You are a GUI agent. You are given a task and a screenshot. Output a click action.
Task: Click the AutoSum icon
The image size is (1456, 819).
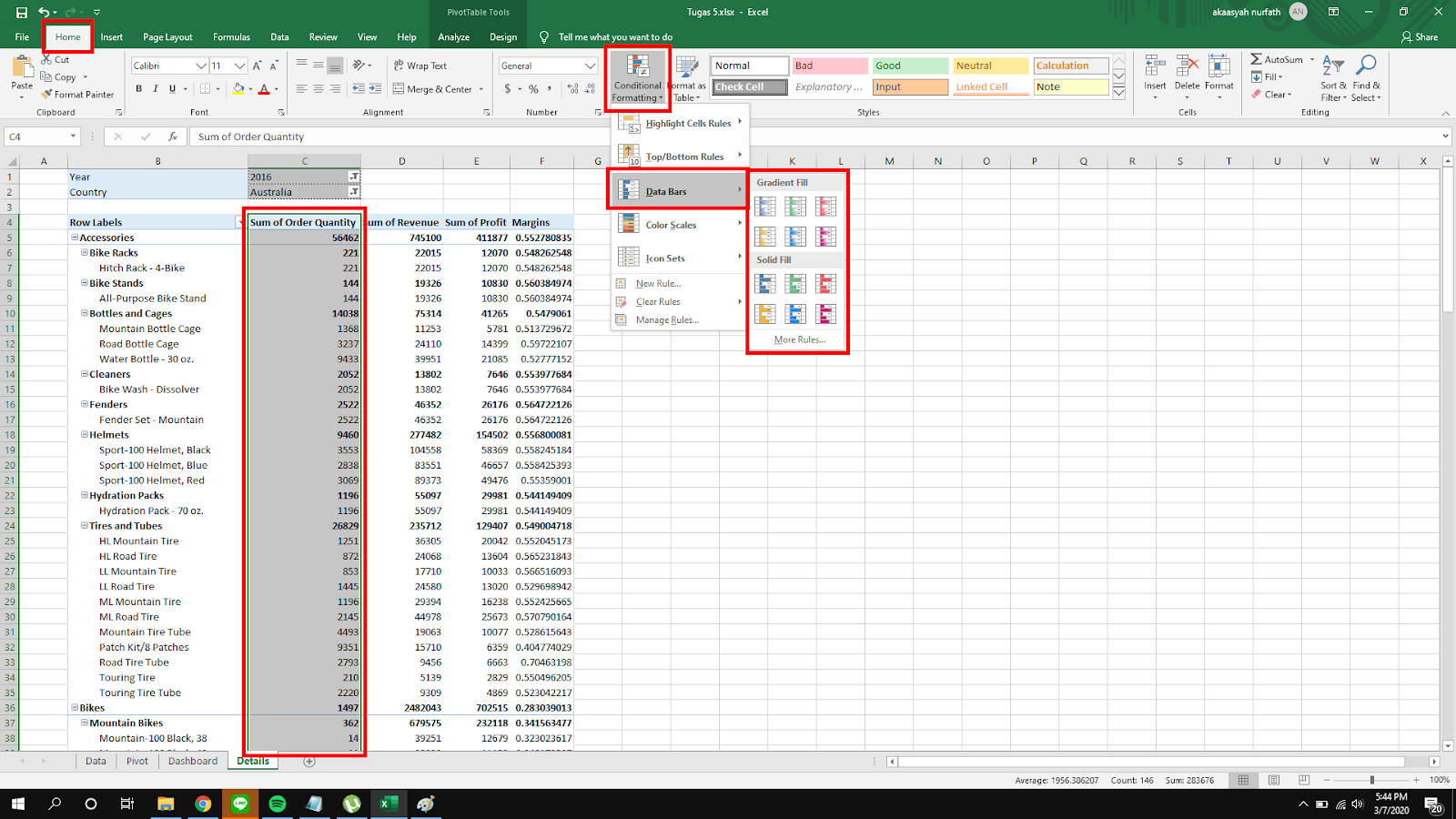(1257, 59)
